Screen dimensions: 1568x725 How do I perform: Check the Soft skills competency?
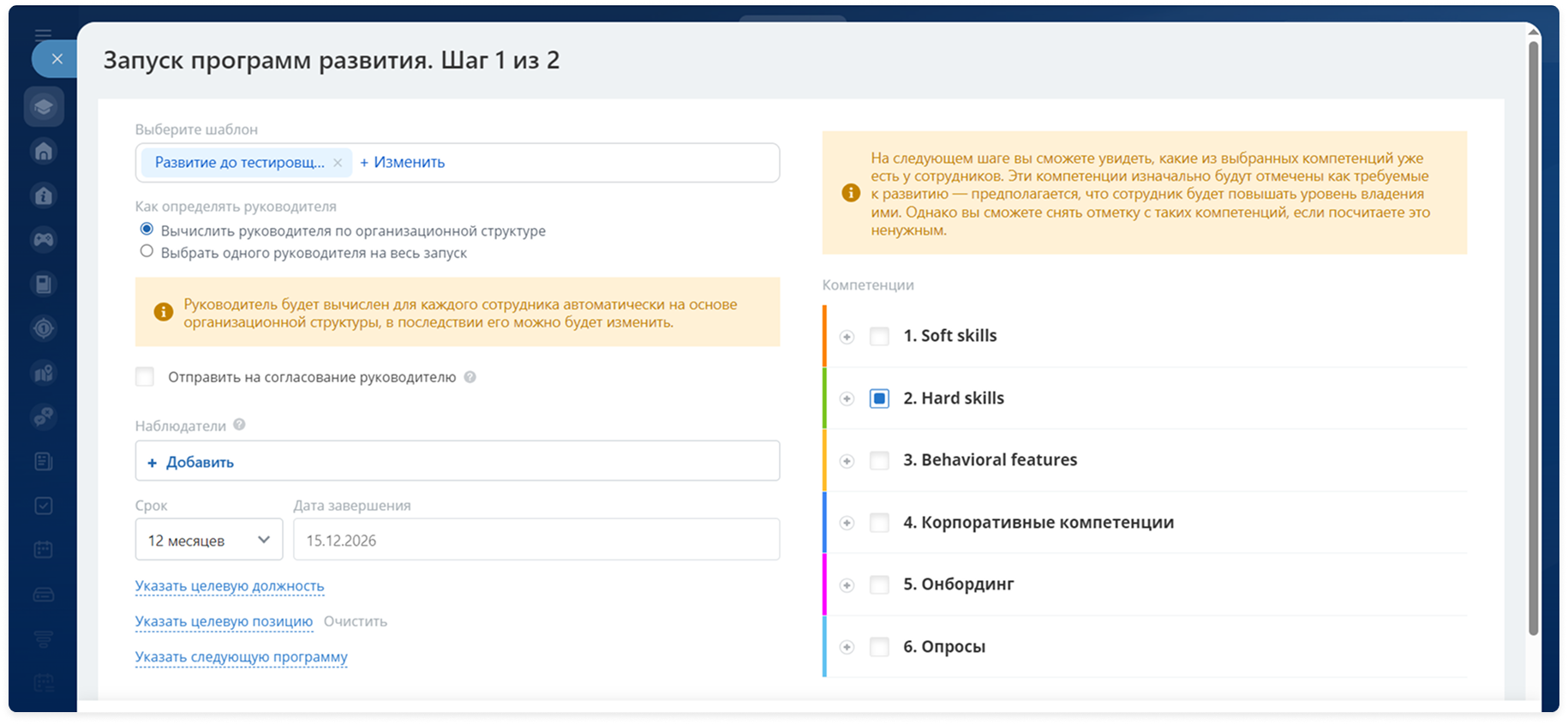[x=879, y=336]
